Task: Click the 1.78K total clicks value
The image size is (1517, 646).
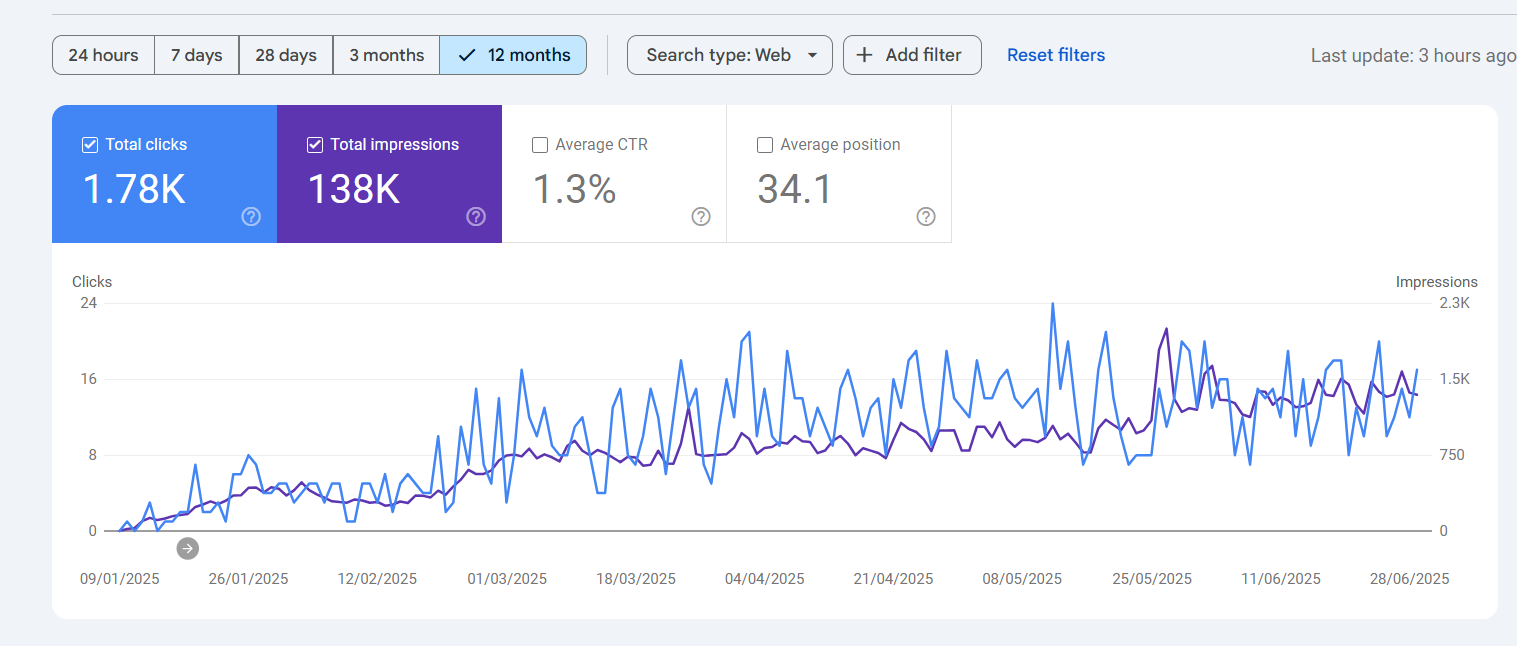Action: pos(134,189)
